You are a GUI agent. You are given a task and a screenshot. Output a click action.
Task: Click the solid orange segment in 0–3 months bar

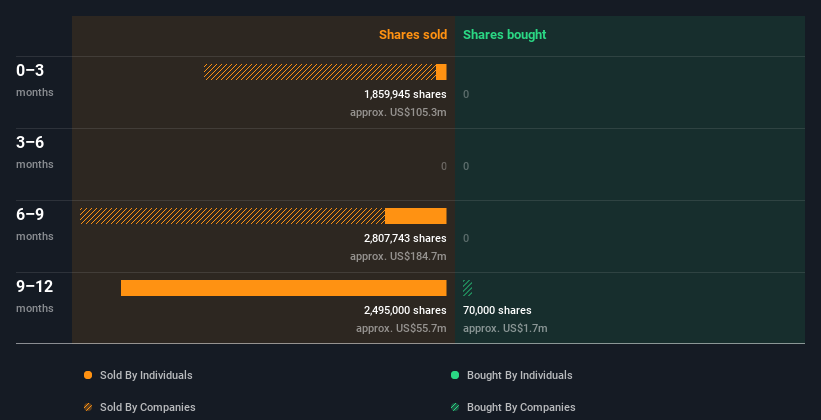[441, 72]
